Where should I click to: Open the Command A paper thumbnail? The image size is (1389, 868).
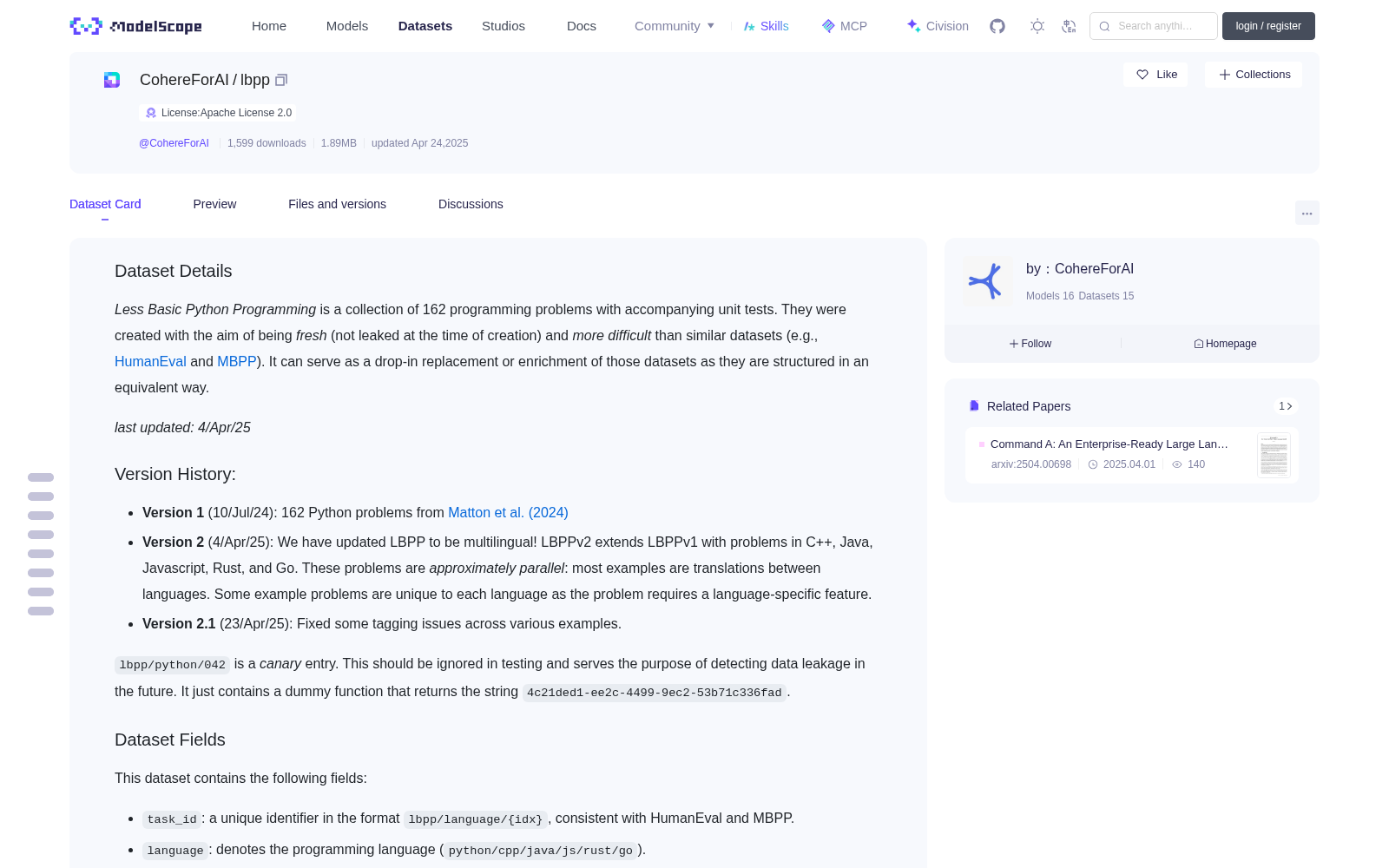(x=1274, y=455)
